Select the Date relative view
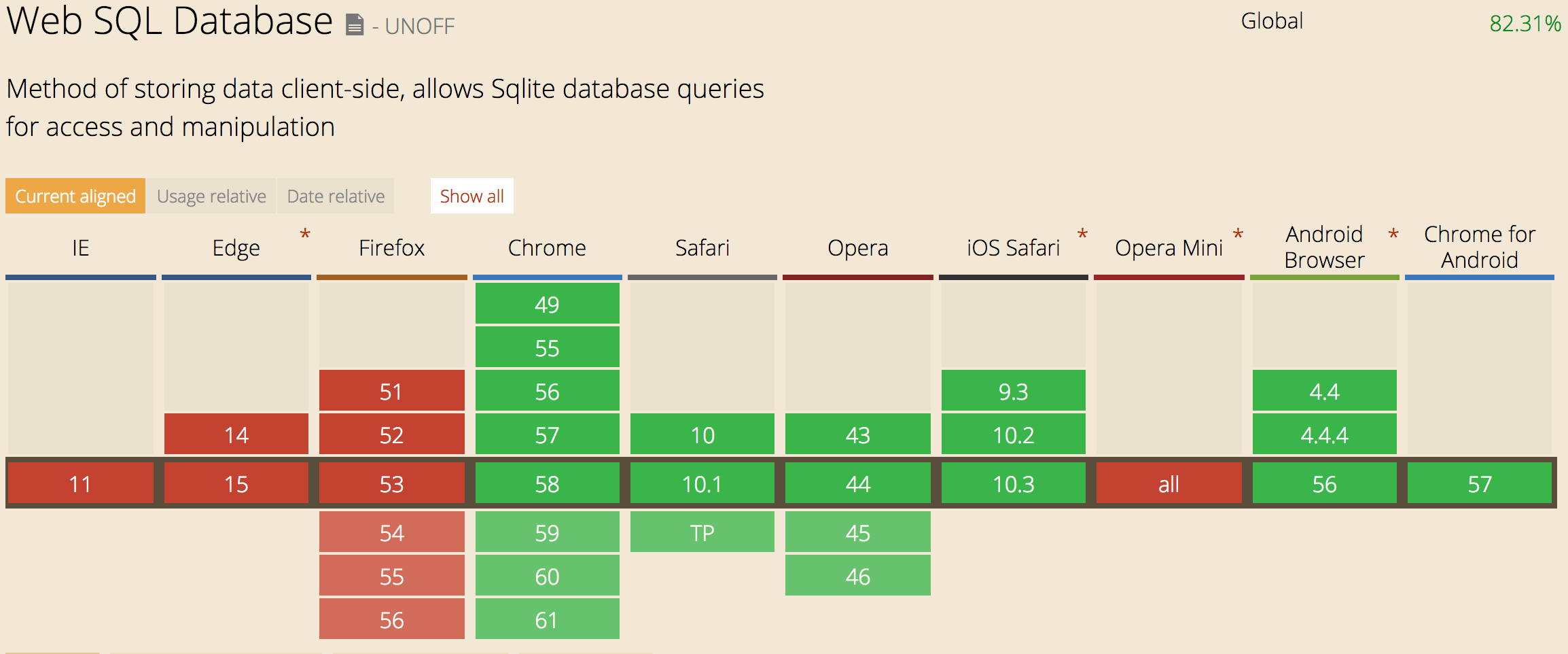The width and height of the screenshot is (1568, 654). point(336,196)
